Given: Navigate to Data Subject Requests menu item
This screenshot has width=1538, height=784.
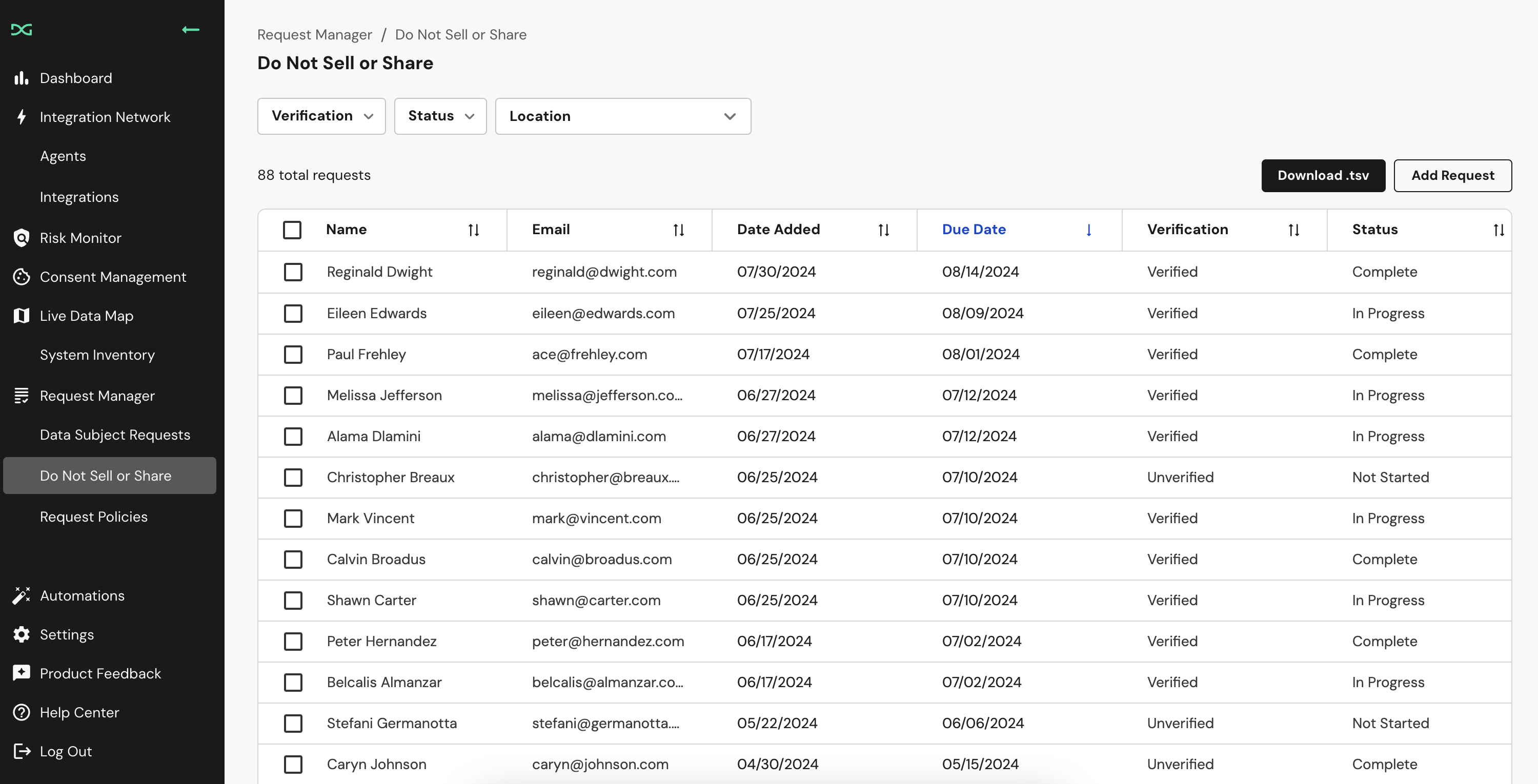Looking at the screenshot, I should (x=115, y=435).
